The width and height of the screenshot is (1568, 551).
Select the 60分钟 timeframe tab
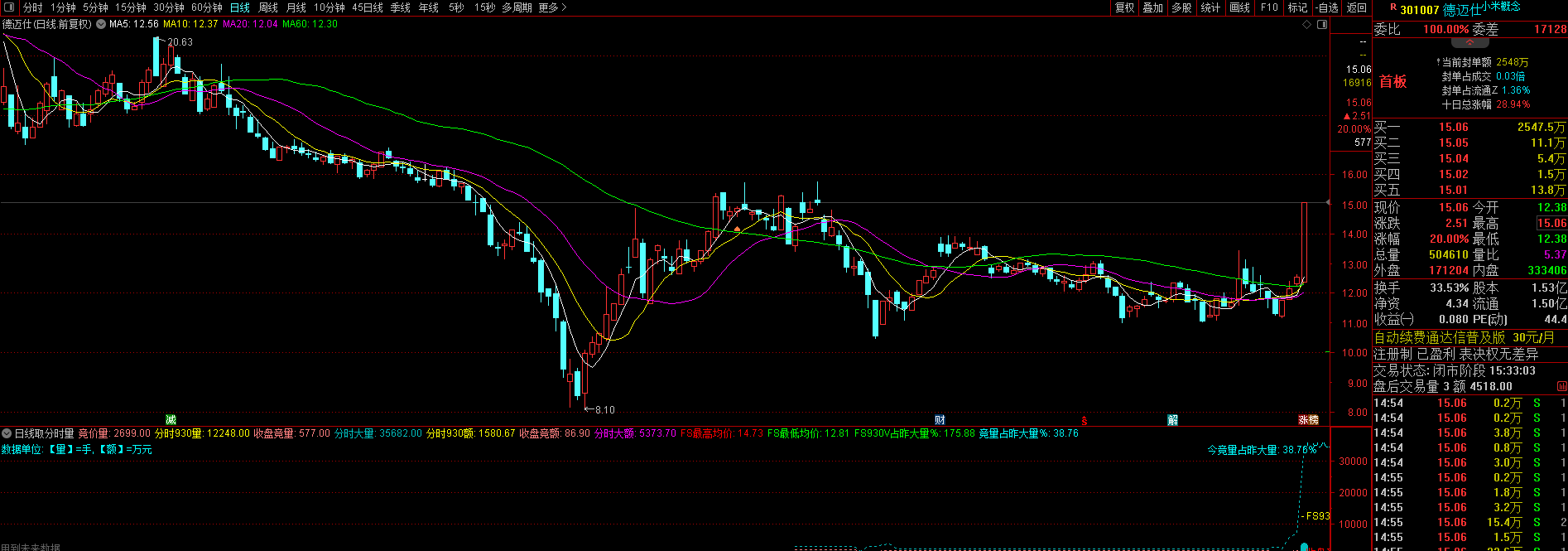[207, 7]
